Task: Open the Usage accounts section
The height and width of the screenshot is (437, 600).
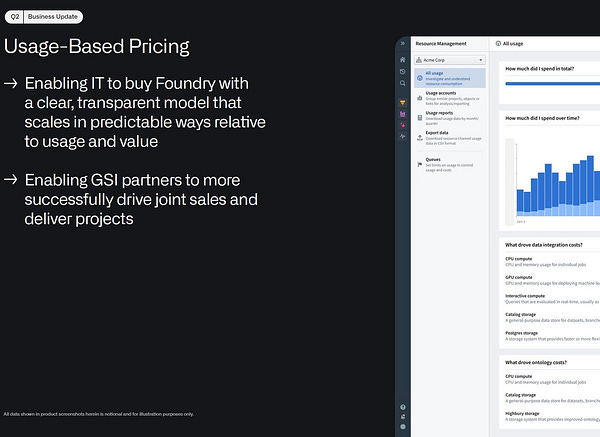Action: coord(450,98)
